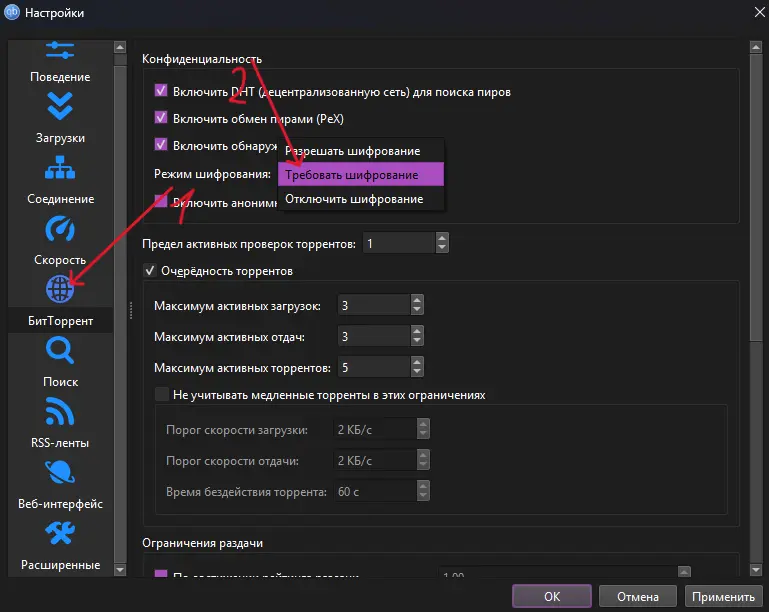769x612 pixels.
Task: Click Максимум активных отдач input field
Action: coord(374,336)
